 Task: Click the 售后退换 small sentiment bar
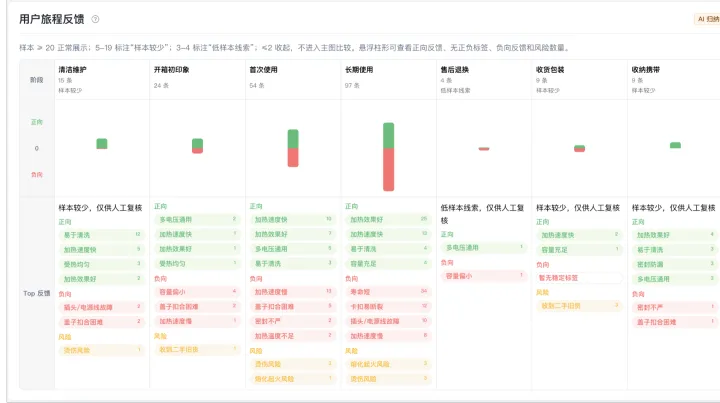point(484,149)
